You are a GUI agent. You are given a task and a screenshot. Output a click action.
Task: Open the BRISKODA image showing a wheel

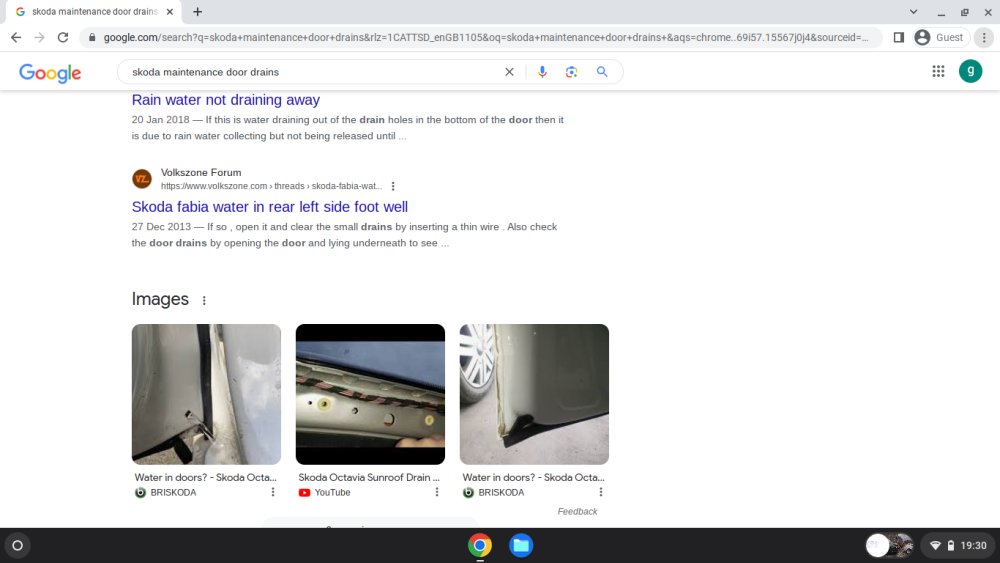pos(534,394)
